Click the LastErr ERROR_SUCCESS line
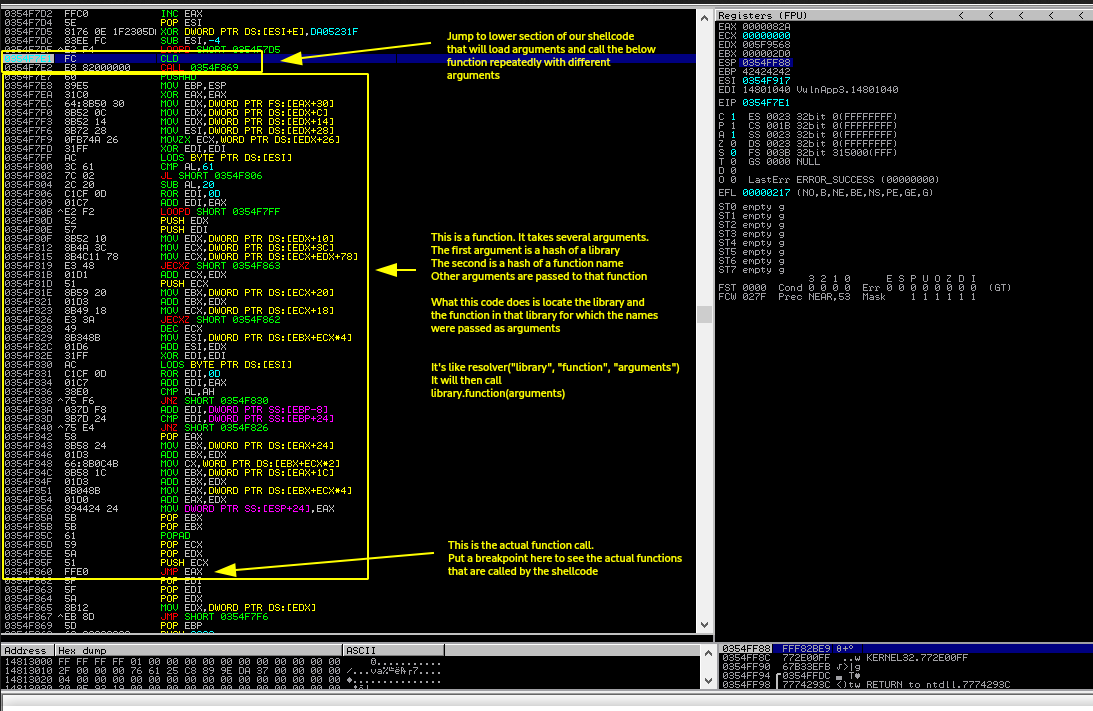Image resolution: width=1093 pixels, height=711 pixels. point(843,180)
